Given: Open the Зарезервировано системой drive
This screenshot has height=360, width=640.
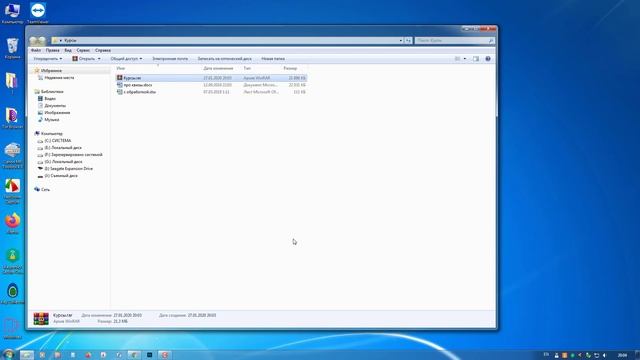Looking at the screenshot, I should 73,155.
